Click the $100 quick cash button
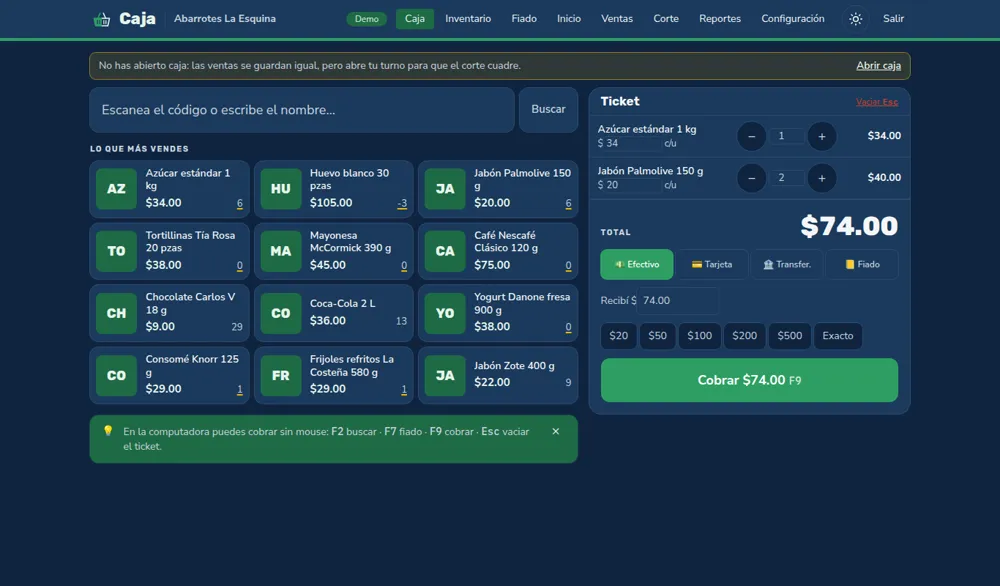Viewport: 1000px width, 586px height. [x=699, y=336]
